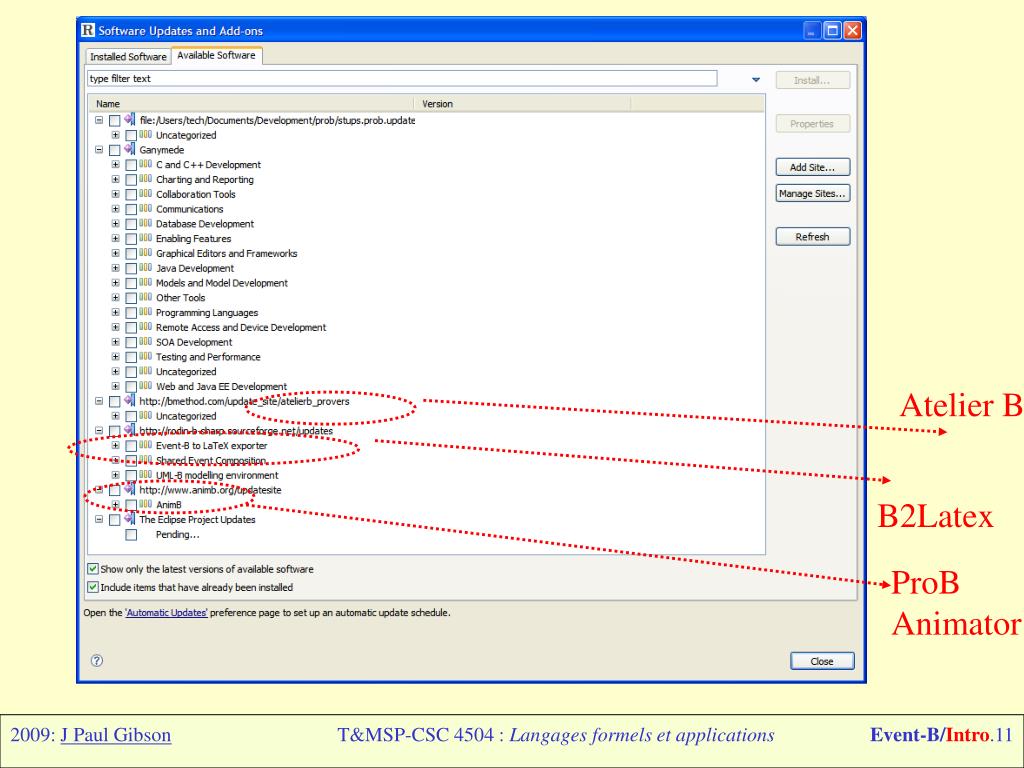Screen dimensions: 1024x768
Task: Sort by the Version column header
Action: click(522, 104)
